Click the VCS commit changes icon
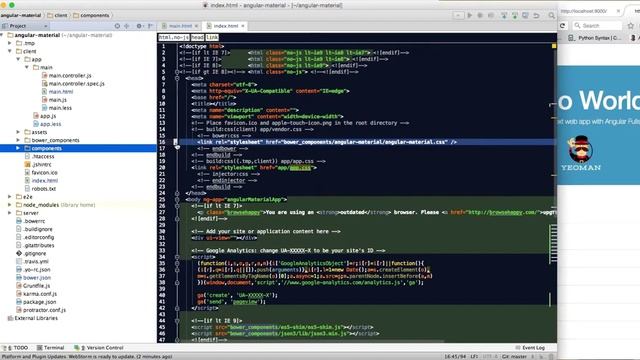 tap(515, 15)
